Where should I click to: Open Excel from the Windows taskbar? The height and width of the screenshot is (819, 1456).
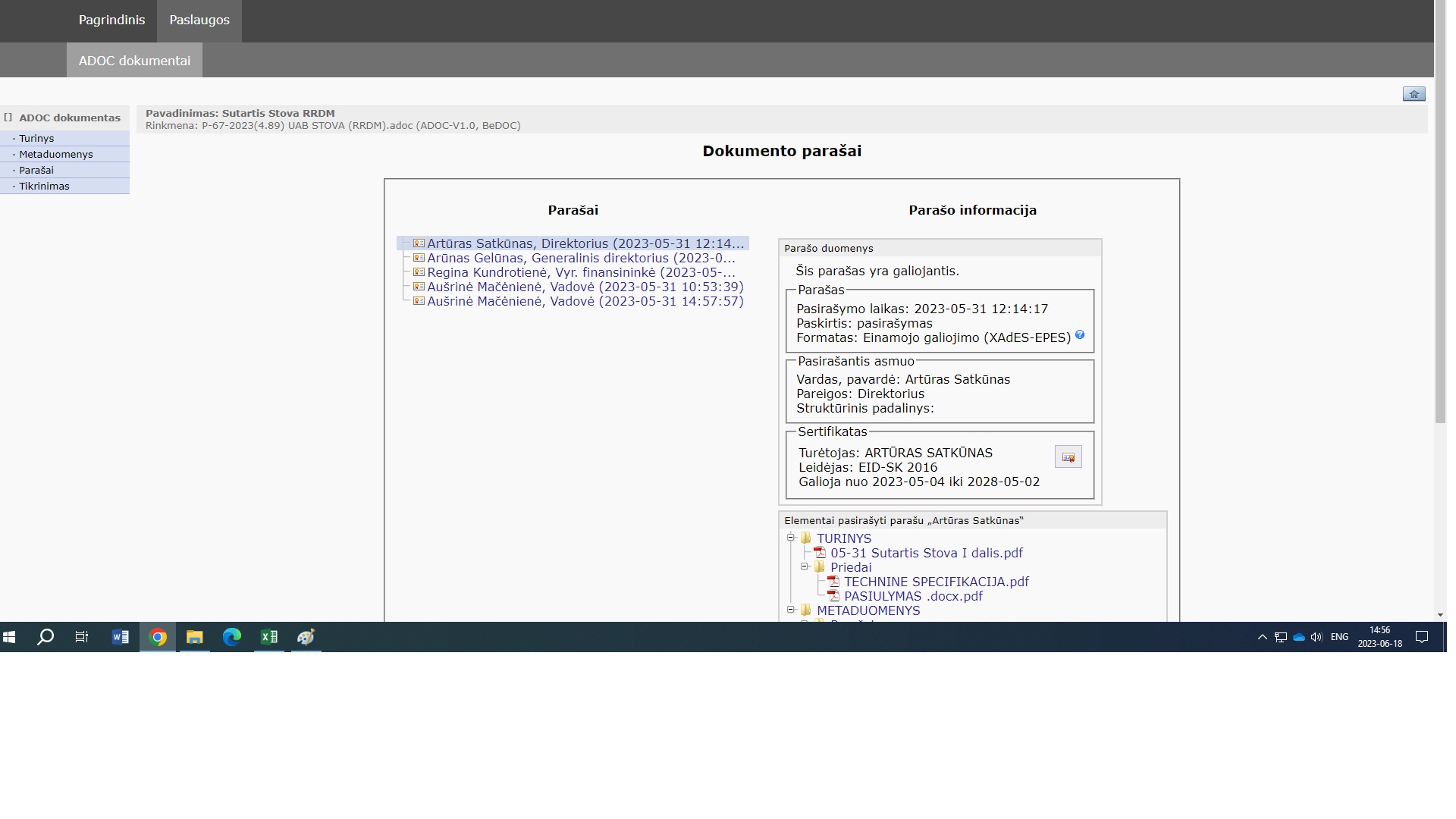269,637
